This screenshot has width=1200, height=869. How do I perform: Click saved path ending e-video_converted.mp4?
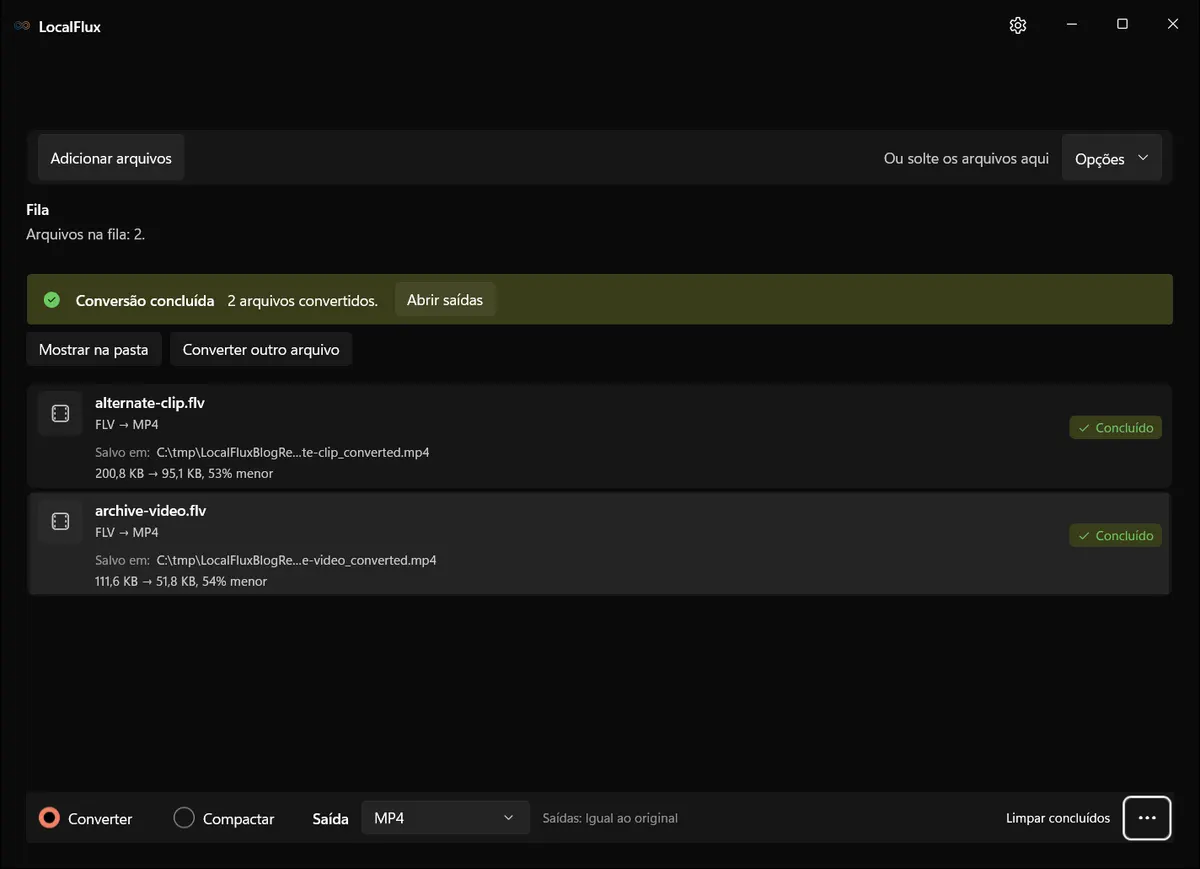coord(297,560)
